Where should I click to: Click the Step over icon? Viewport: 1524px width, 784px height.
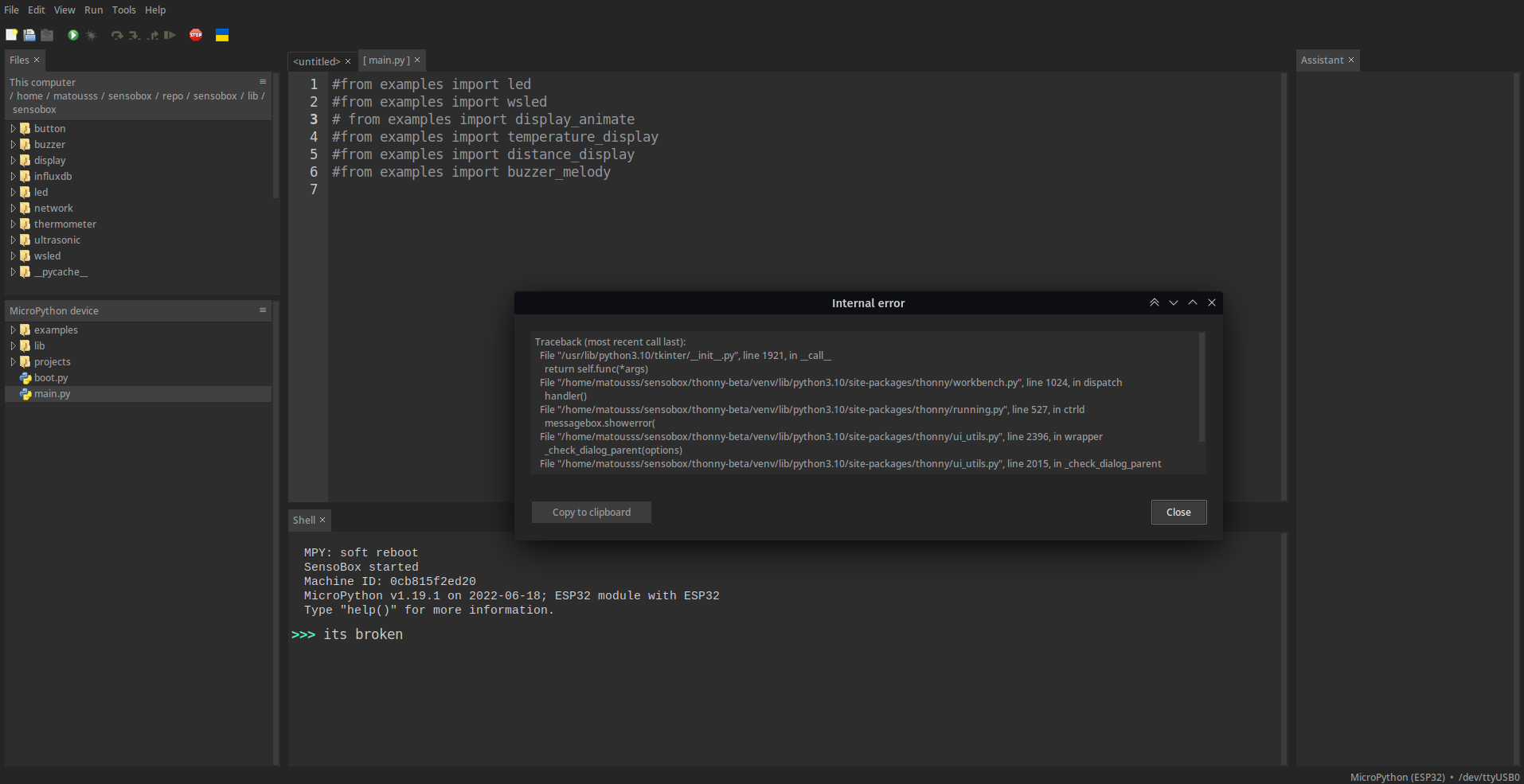click(116, 35)
